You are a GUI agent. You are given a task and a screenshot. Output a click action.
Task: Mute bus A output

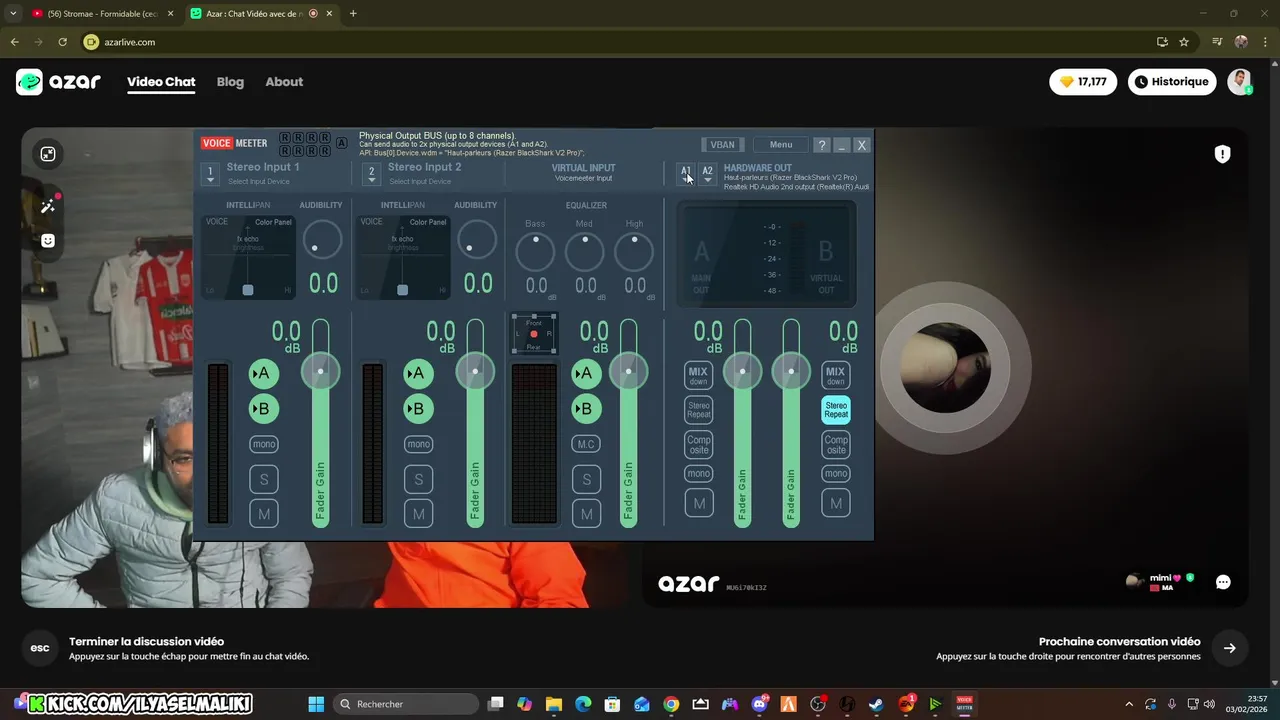point(698,503)
